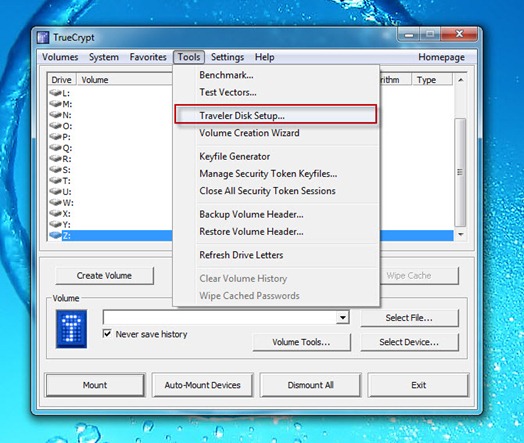Choose Test Vectors... menu entry

pyautogui.click(x=276, y=92)
